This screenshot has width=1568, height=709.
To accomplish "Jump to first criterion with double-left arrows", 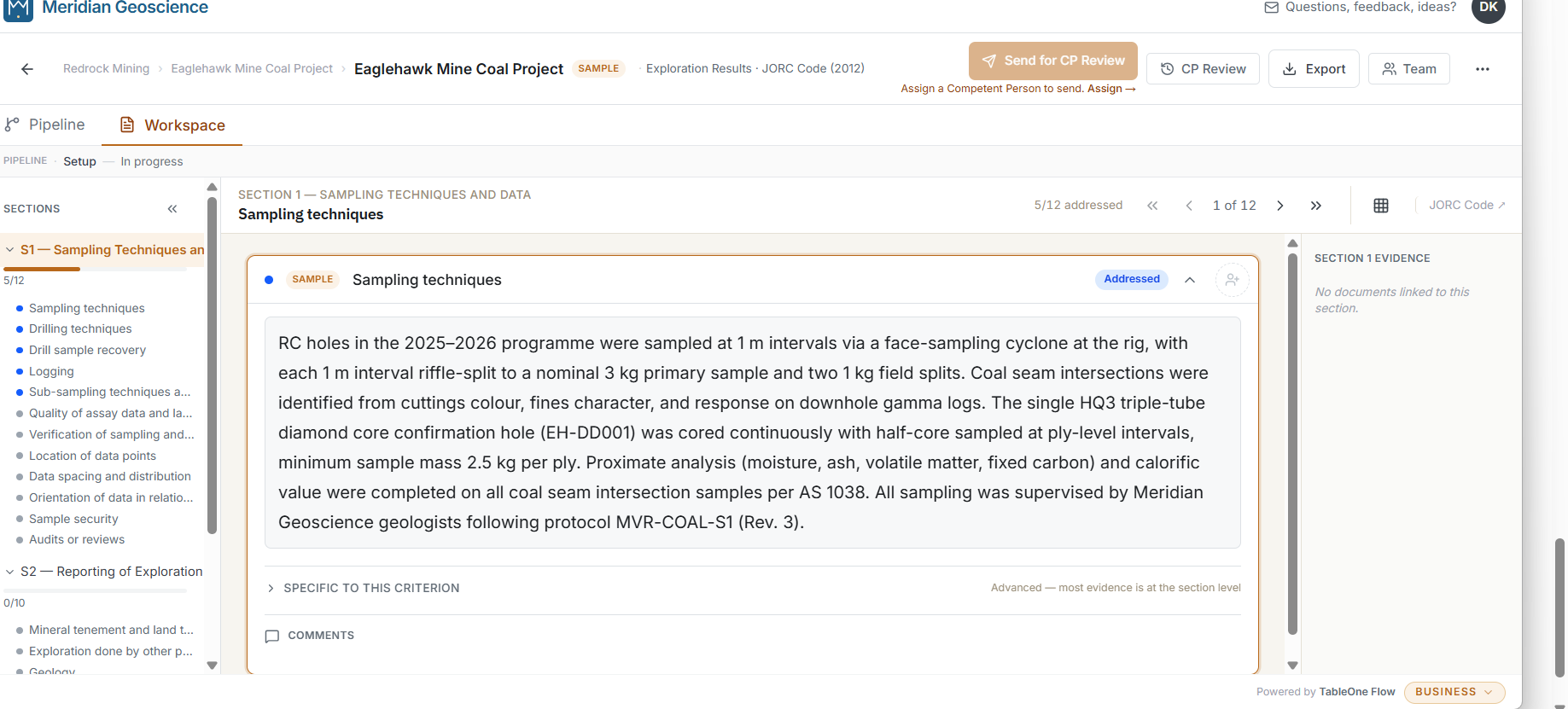I will pyautogui.click(x=1152, y=206).
